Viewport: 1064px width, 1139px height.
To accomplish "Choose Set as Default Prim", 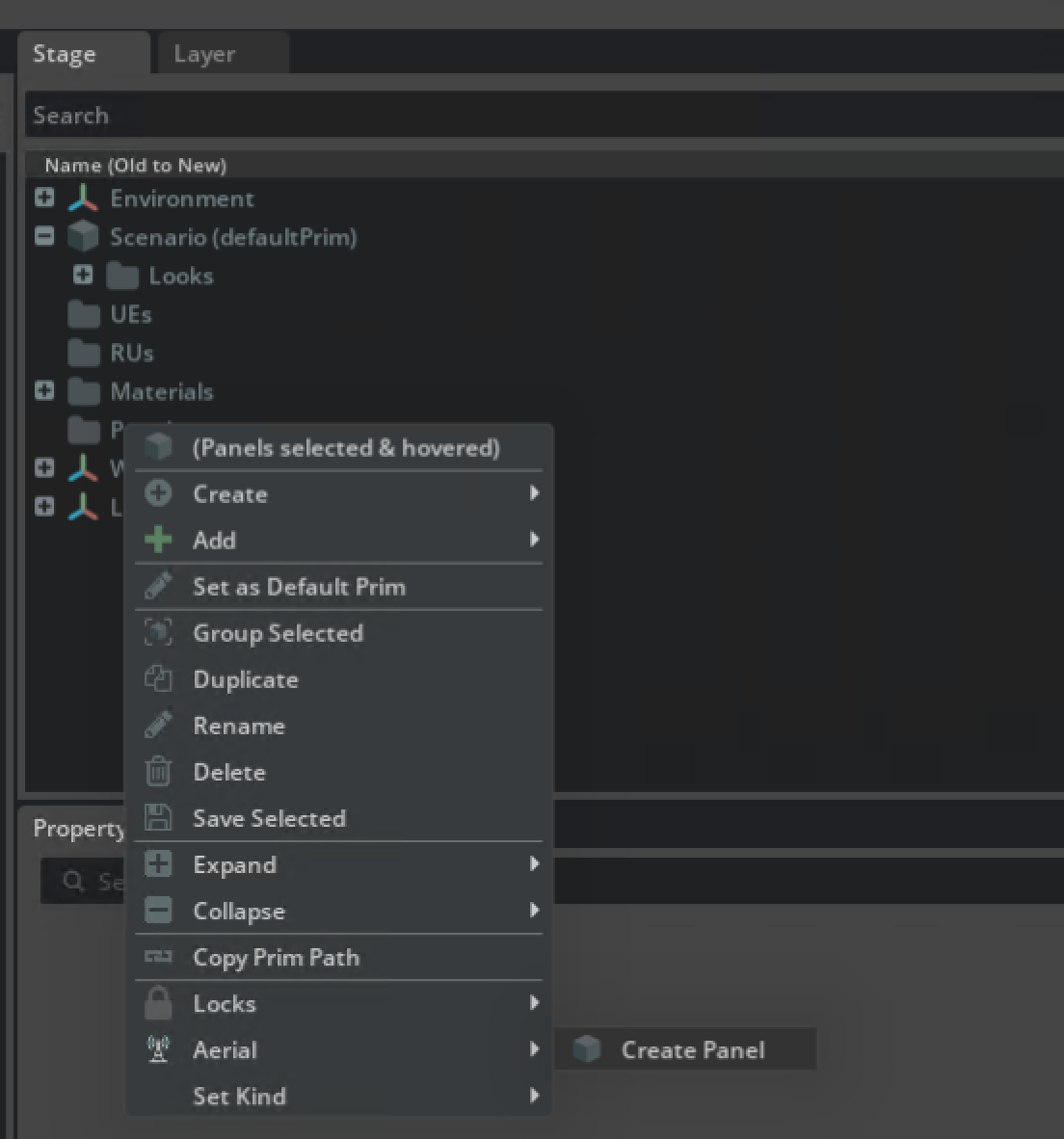I will point(299,587).
